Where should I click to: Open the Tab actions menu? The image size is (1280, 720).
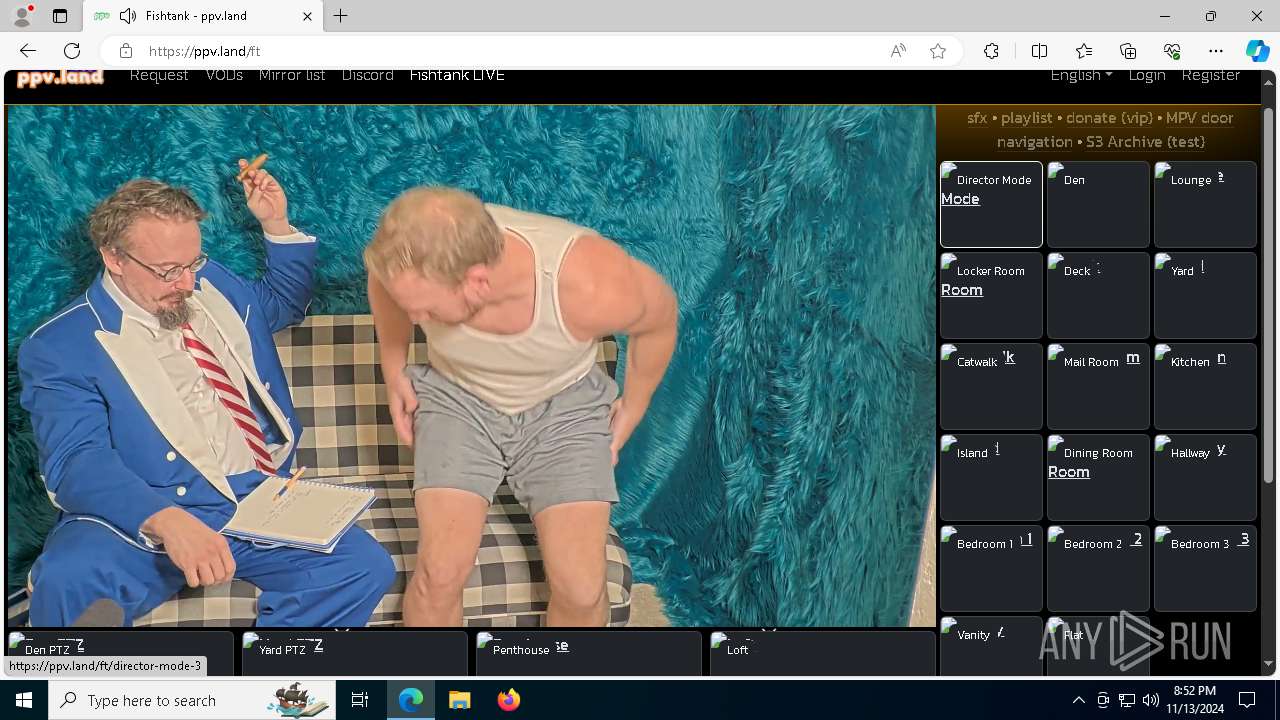[60, 16]
